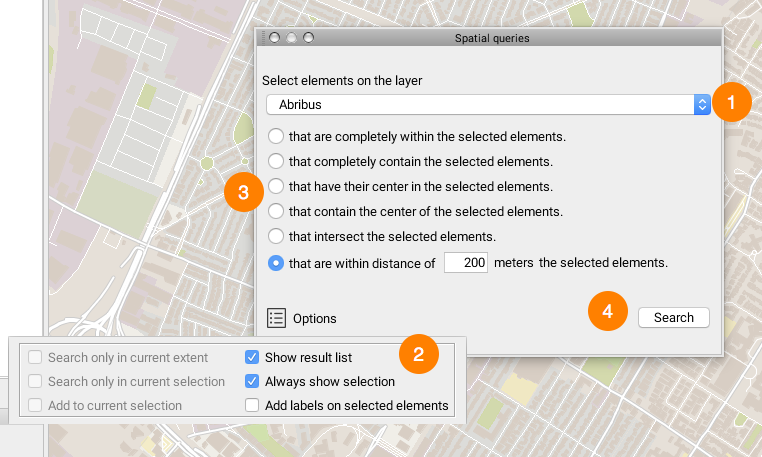762x457 pixels.
Task: Select 'within distance of' radio option
Action: (x=275, y=263)
